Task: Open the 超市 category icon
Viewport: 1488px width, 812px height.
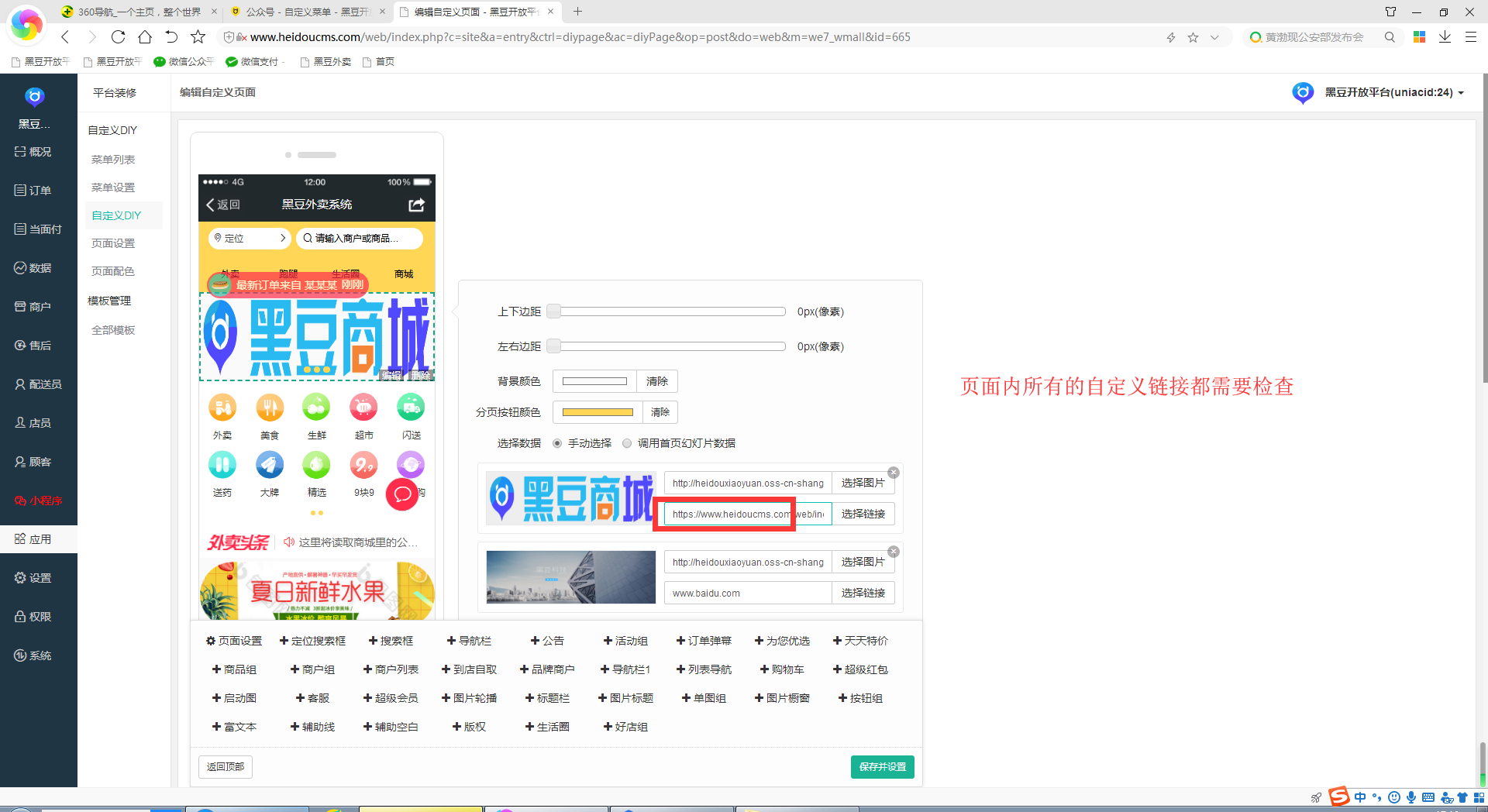Action: tap(363, 408)
